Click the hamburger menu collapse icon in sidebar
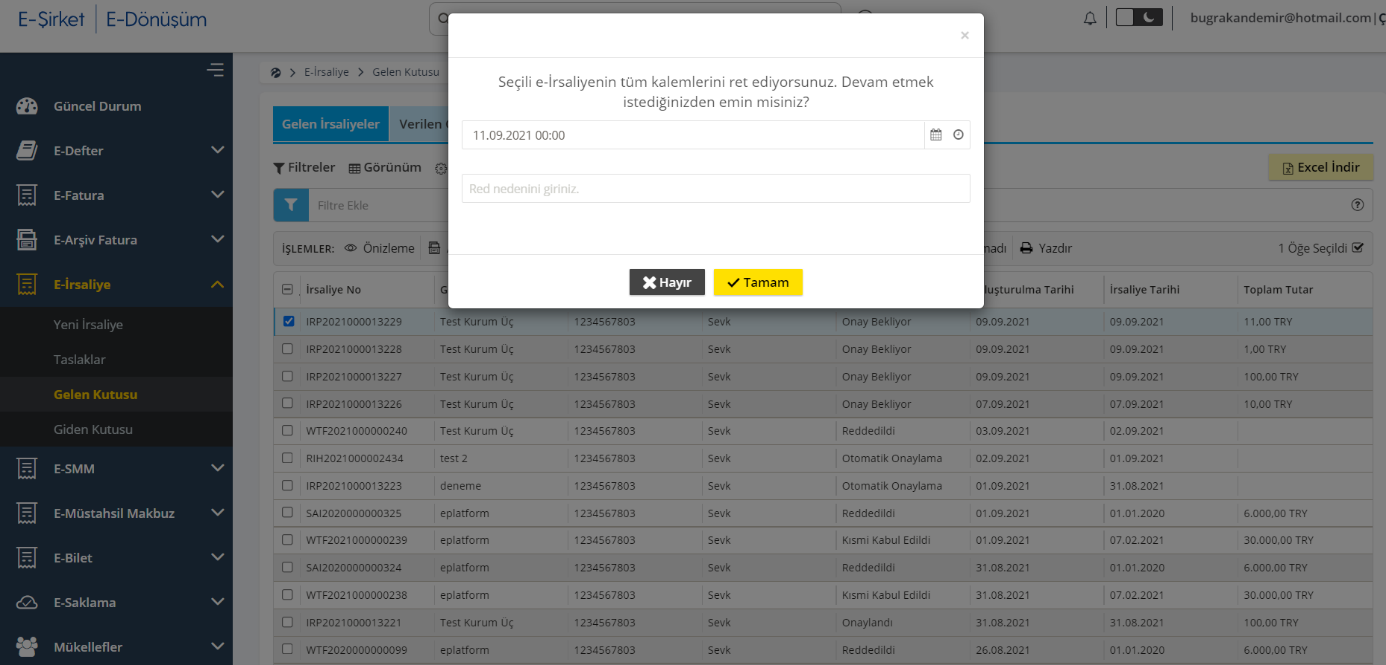 point(215,69)
